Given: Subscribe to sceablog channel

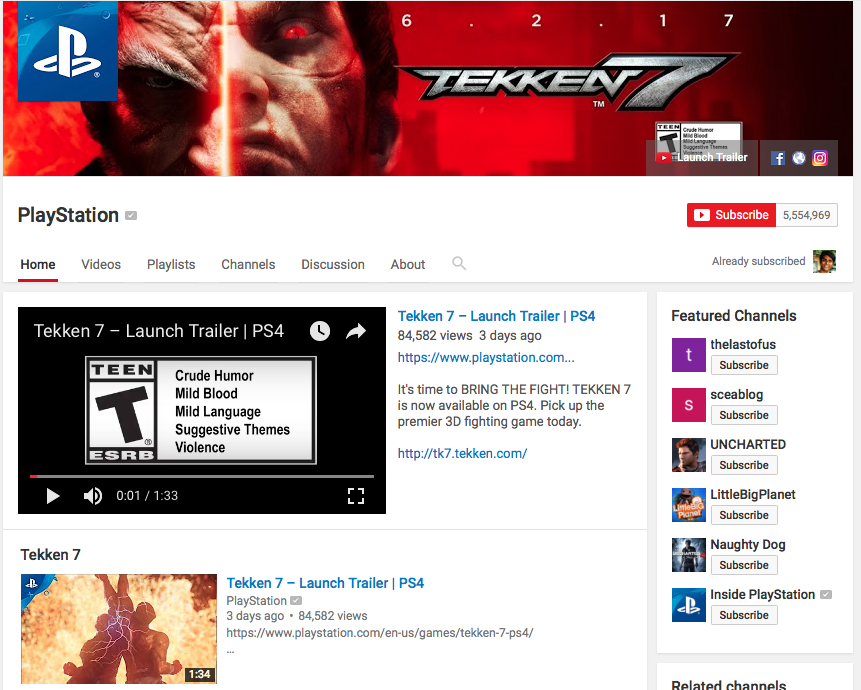Looking at the screenshot, I should tap(744, 415).
